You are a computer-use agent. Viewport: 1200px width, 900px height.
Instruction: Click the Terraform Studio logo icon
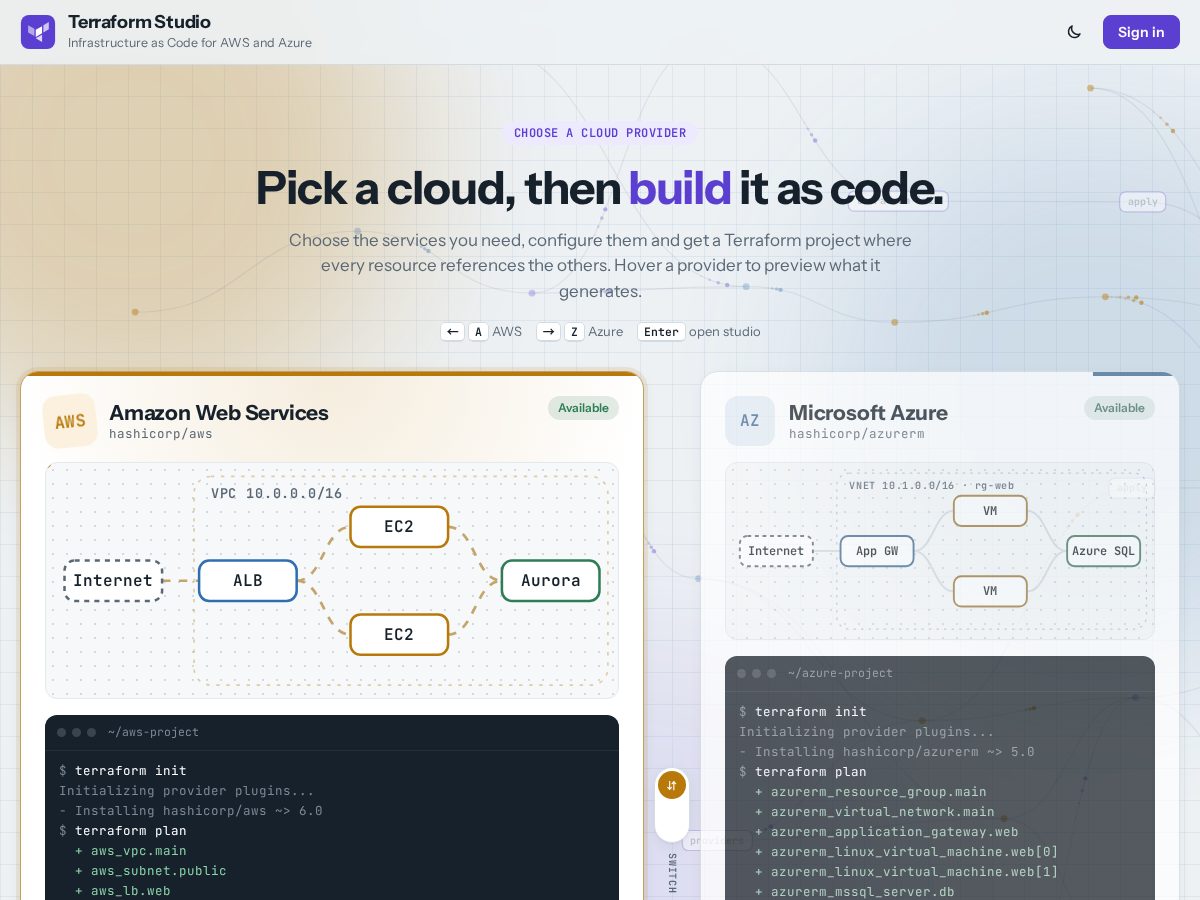(x=38, y=32)
